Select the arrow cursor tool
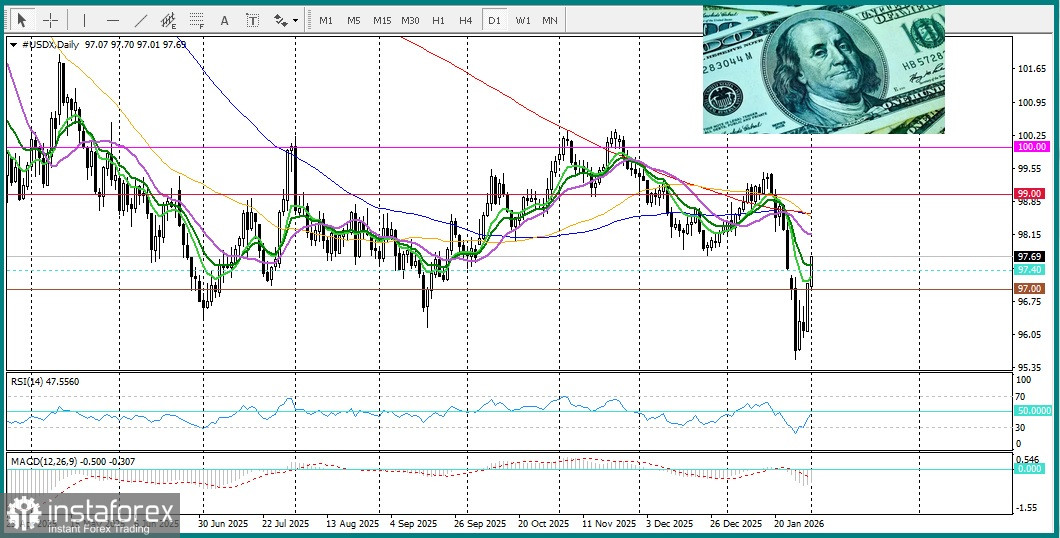 click(x=22, y=20)
